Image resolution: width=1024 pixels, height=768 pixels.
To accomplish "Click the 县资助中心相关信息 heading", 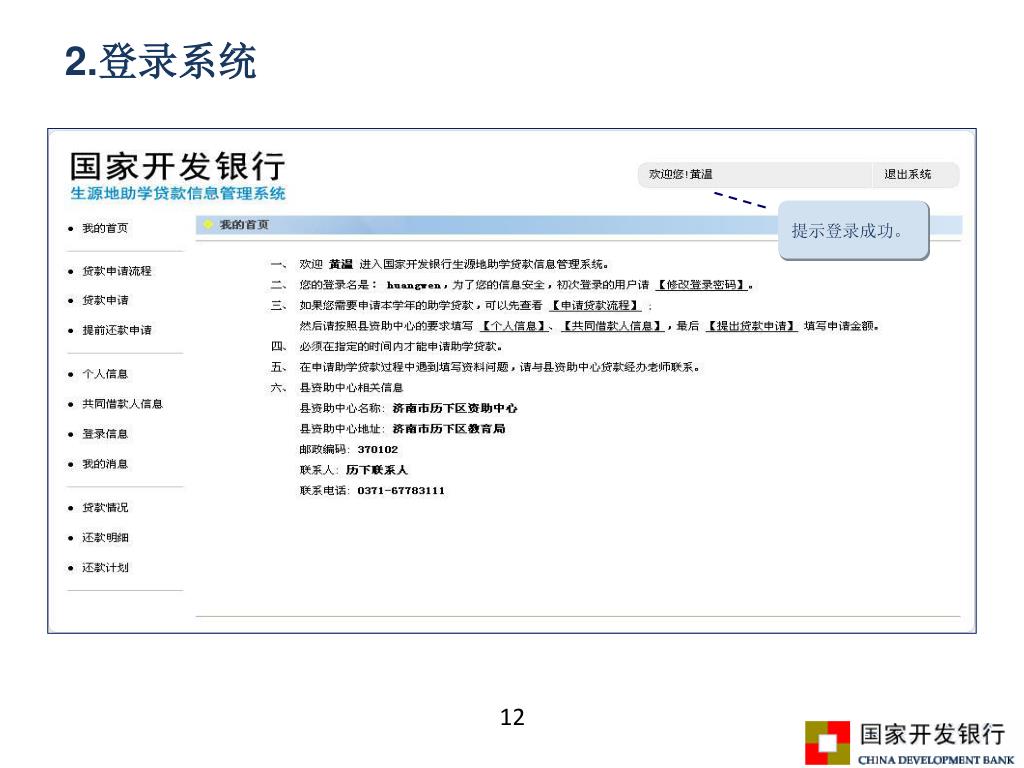I will [x=351, y=388].
